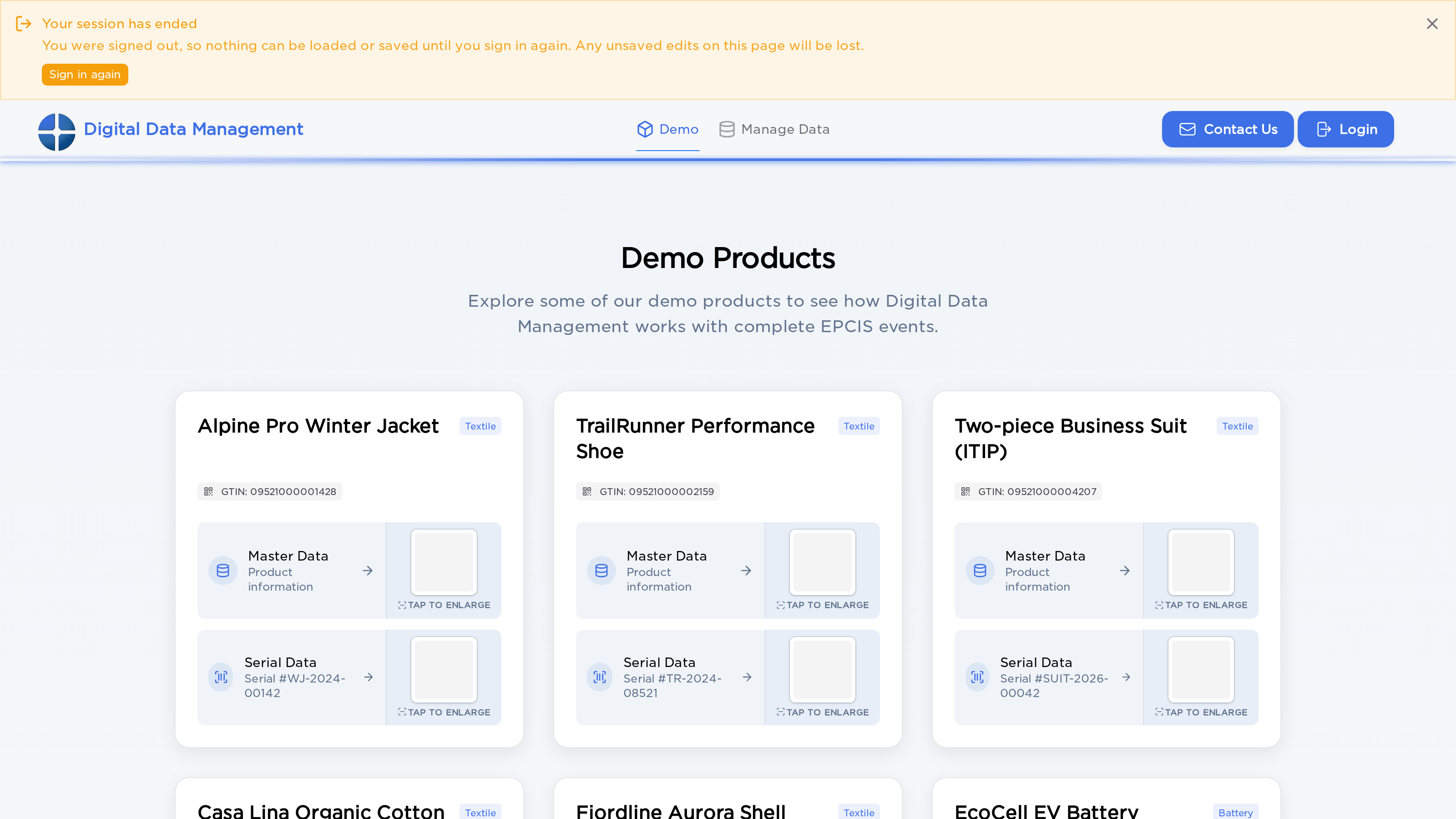Click the Digital Data Management globe logo
This screenshot has height=819, width=1456.
coord(56,131)
